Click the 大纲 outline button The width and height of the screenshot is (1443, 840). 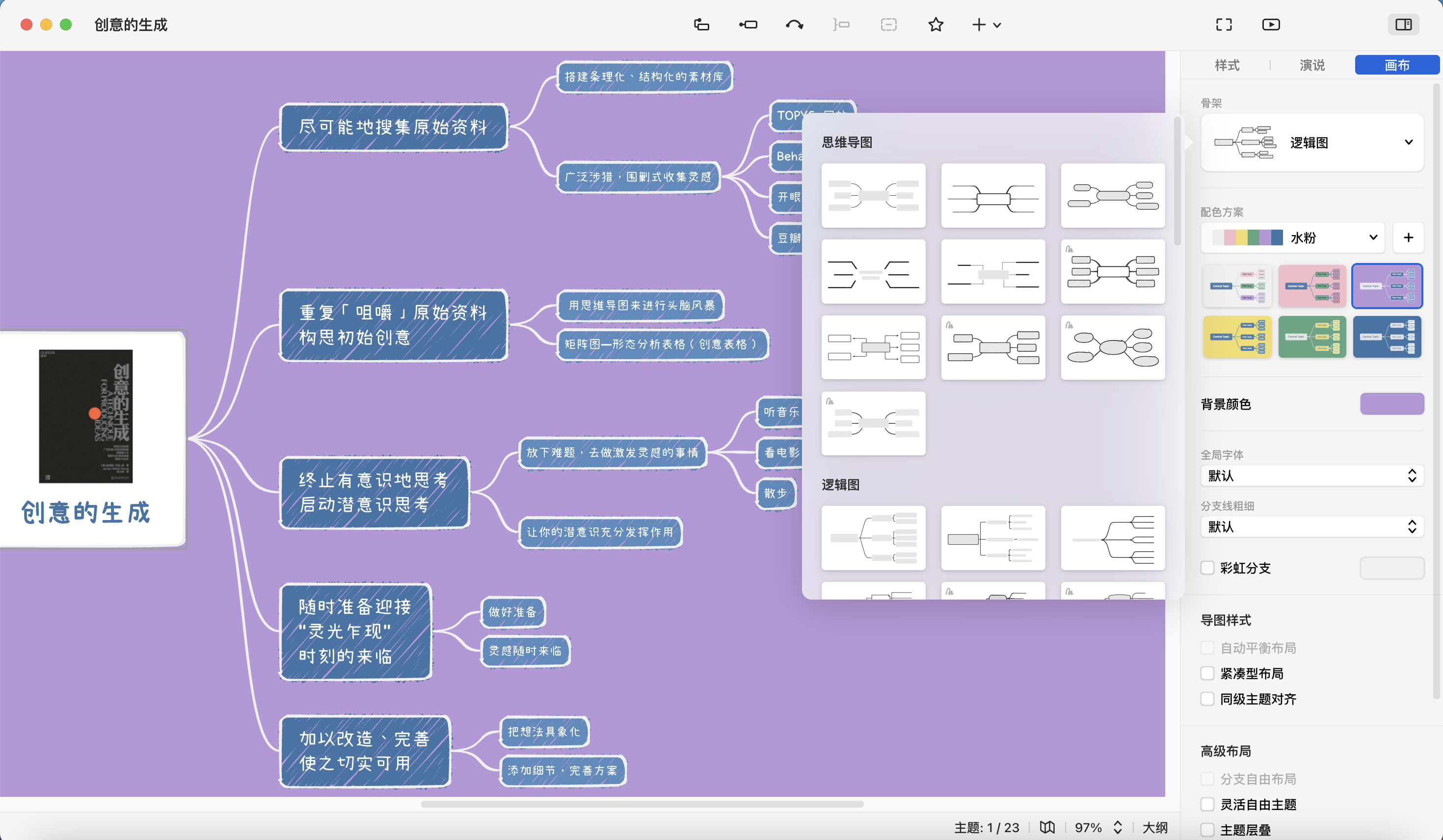coord(1154,827)
